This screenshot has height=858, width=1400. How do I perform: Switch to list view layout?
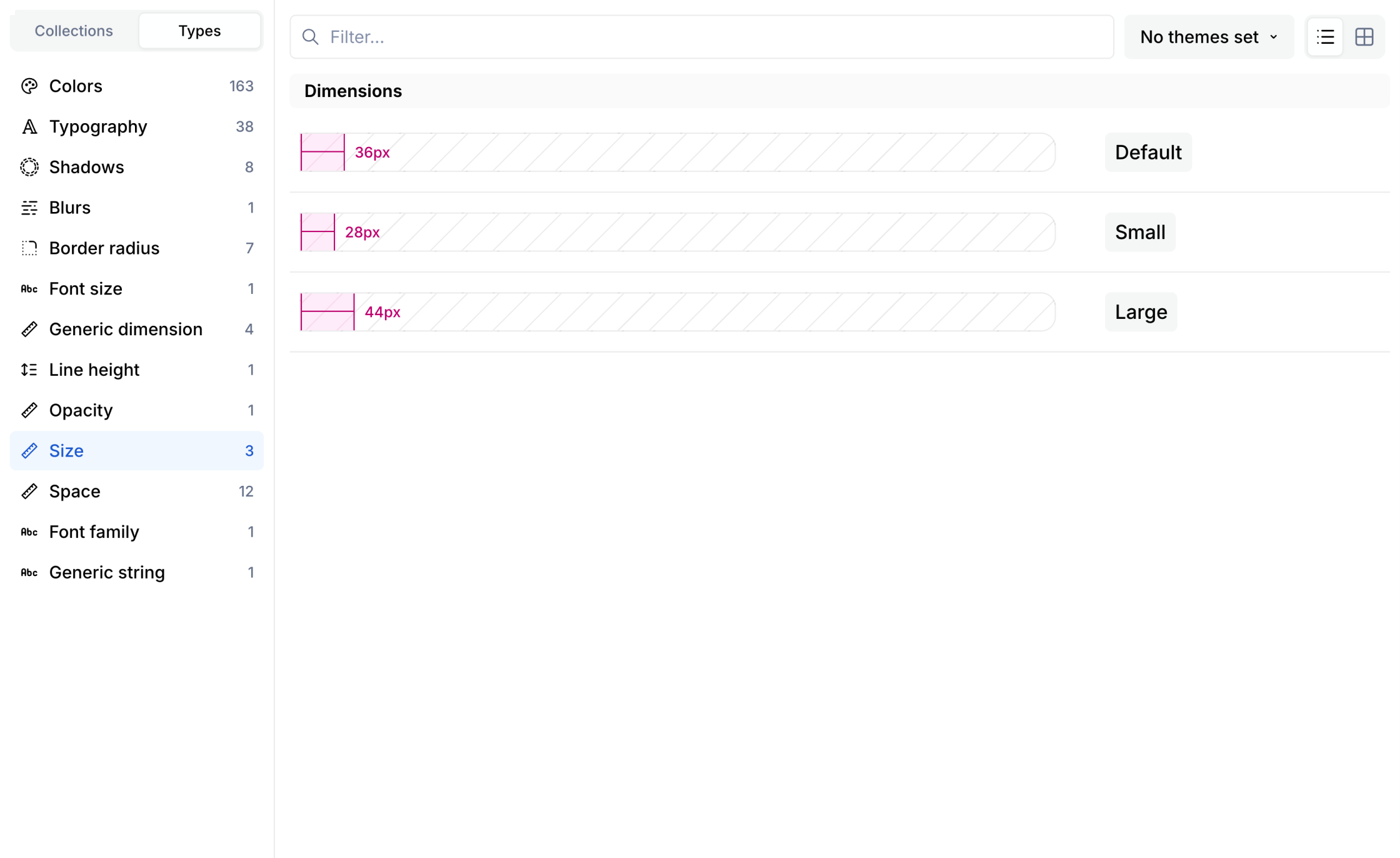[1325, 38]
